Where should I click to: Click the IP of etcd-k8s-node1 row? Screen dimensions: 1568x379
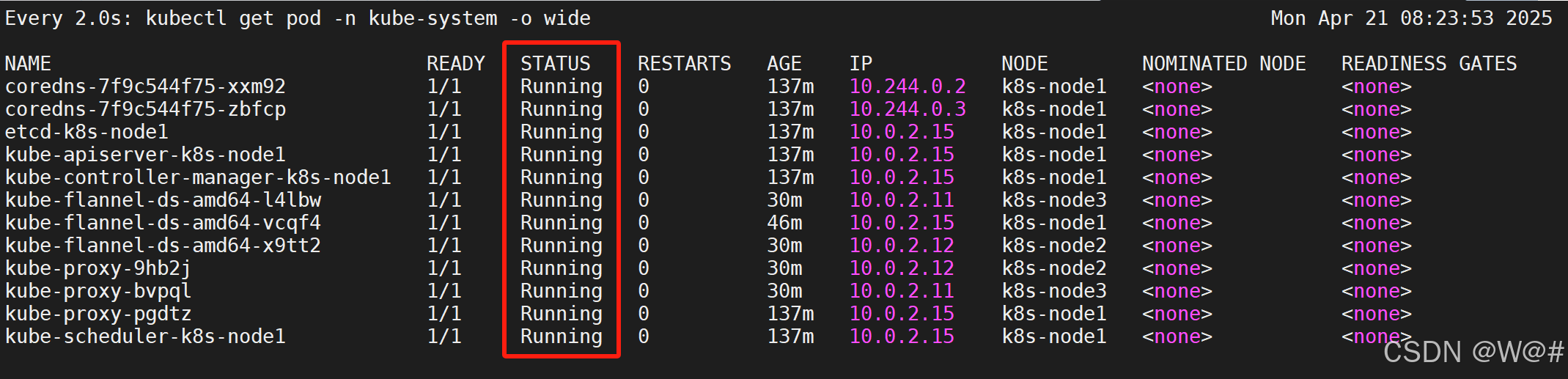coord(902,132)
